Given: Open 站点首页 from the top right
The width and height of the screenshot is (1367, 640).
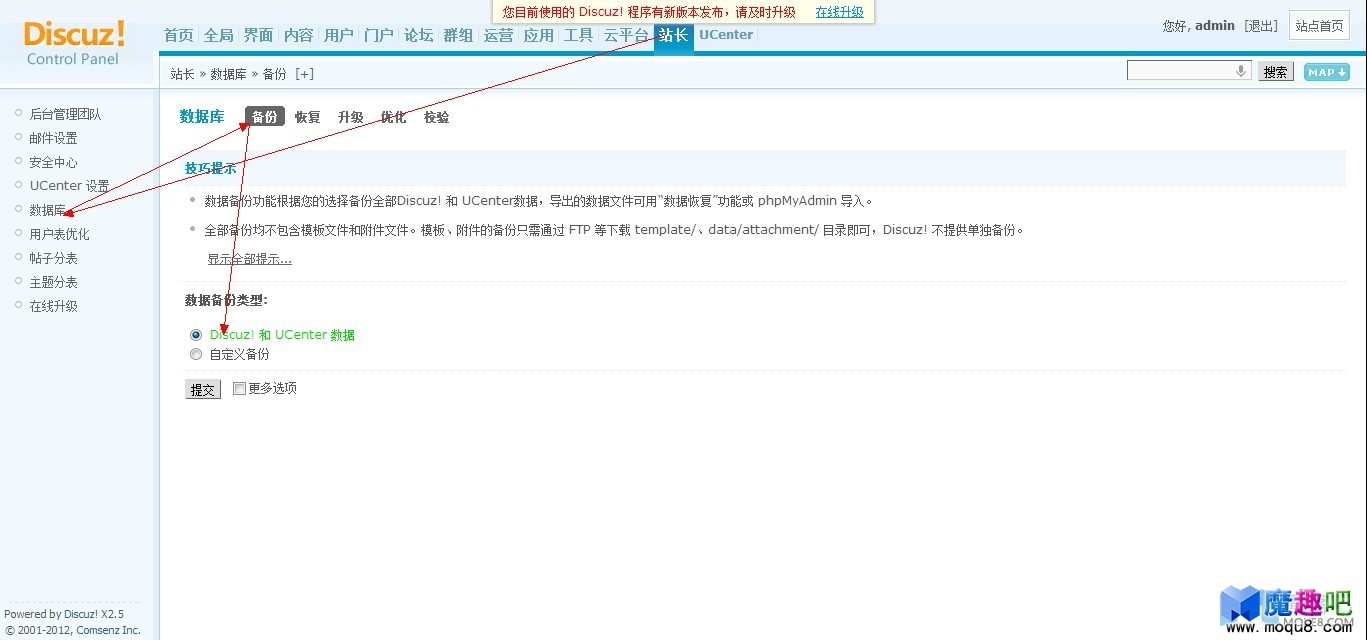Looking at the screenshot, I should [x=1320, y=26].
